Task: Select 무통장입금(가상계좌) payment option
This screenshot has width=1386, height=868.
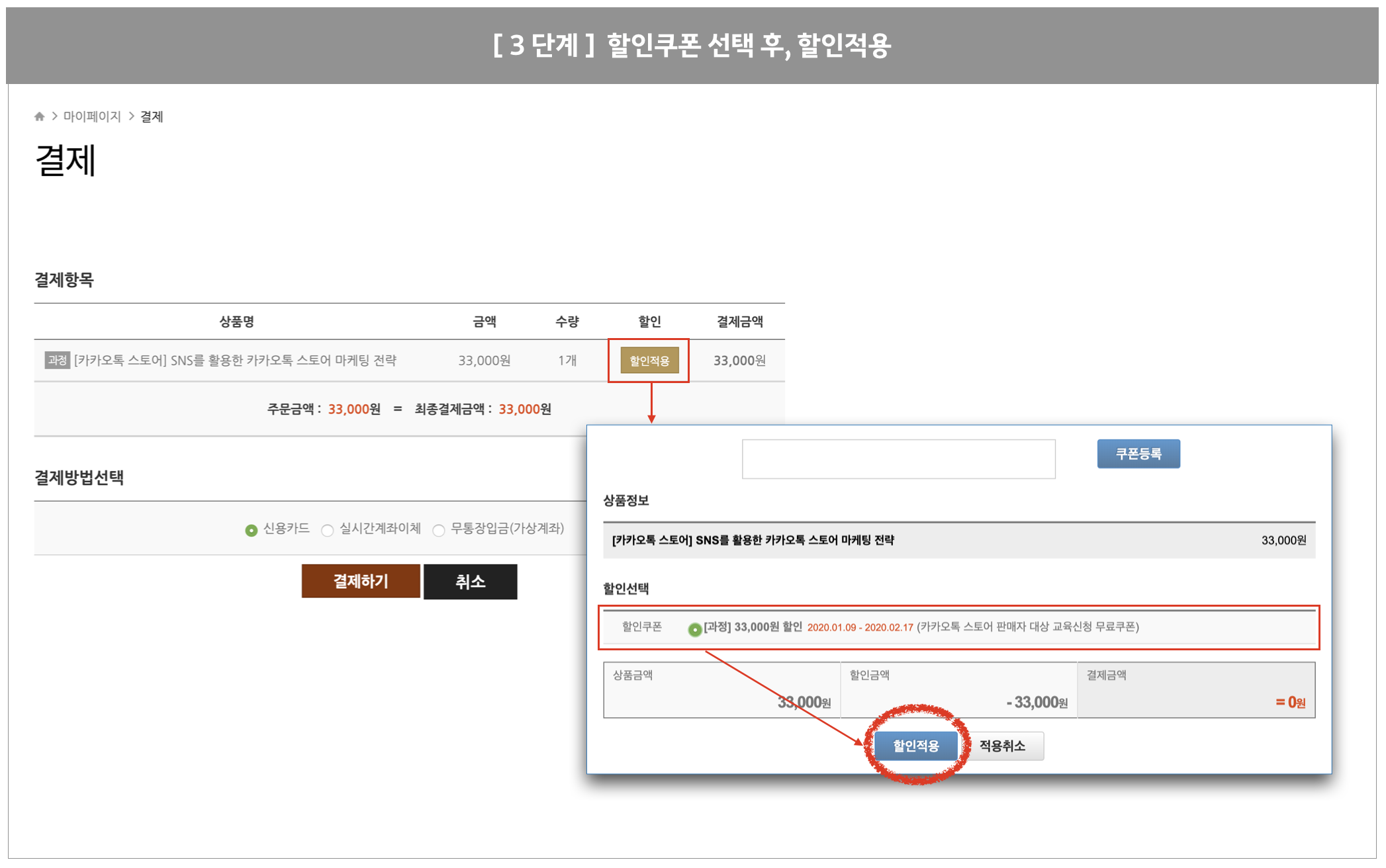Action: tap(439, 530)
